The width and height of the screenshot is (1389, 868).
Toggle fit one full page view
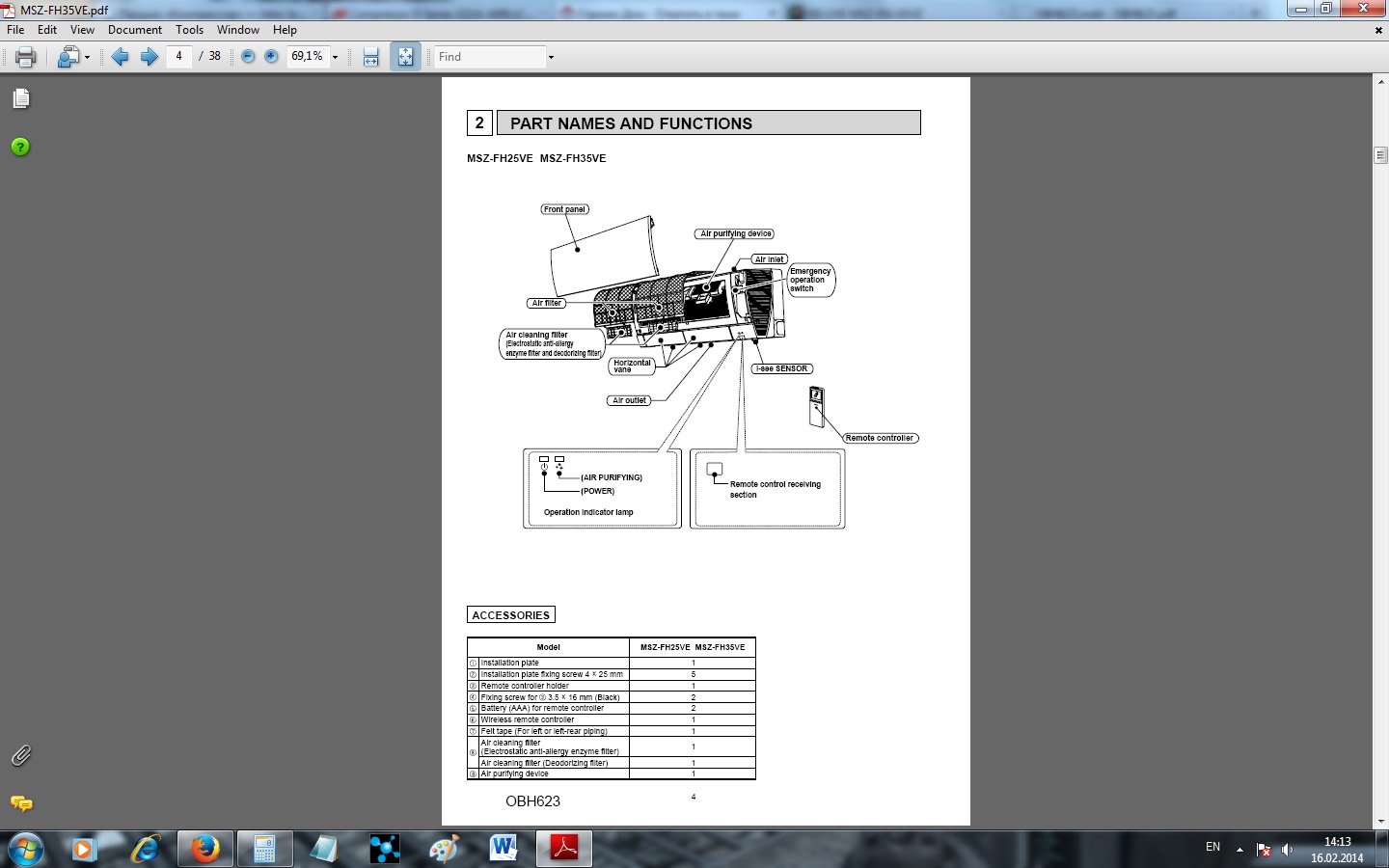pos(405,57)
